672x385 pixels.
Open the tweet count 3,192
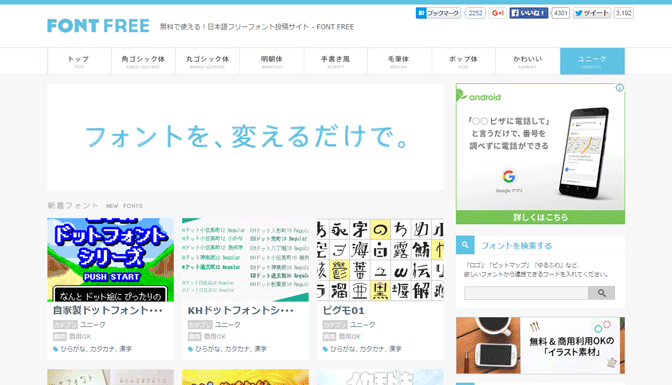pos(624,13)
